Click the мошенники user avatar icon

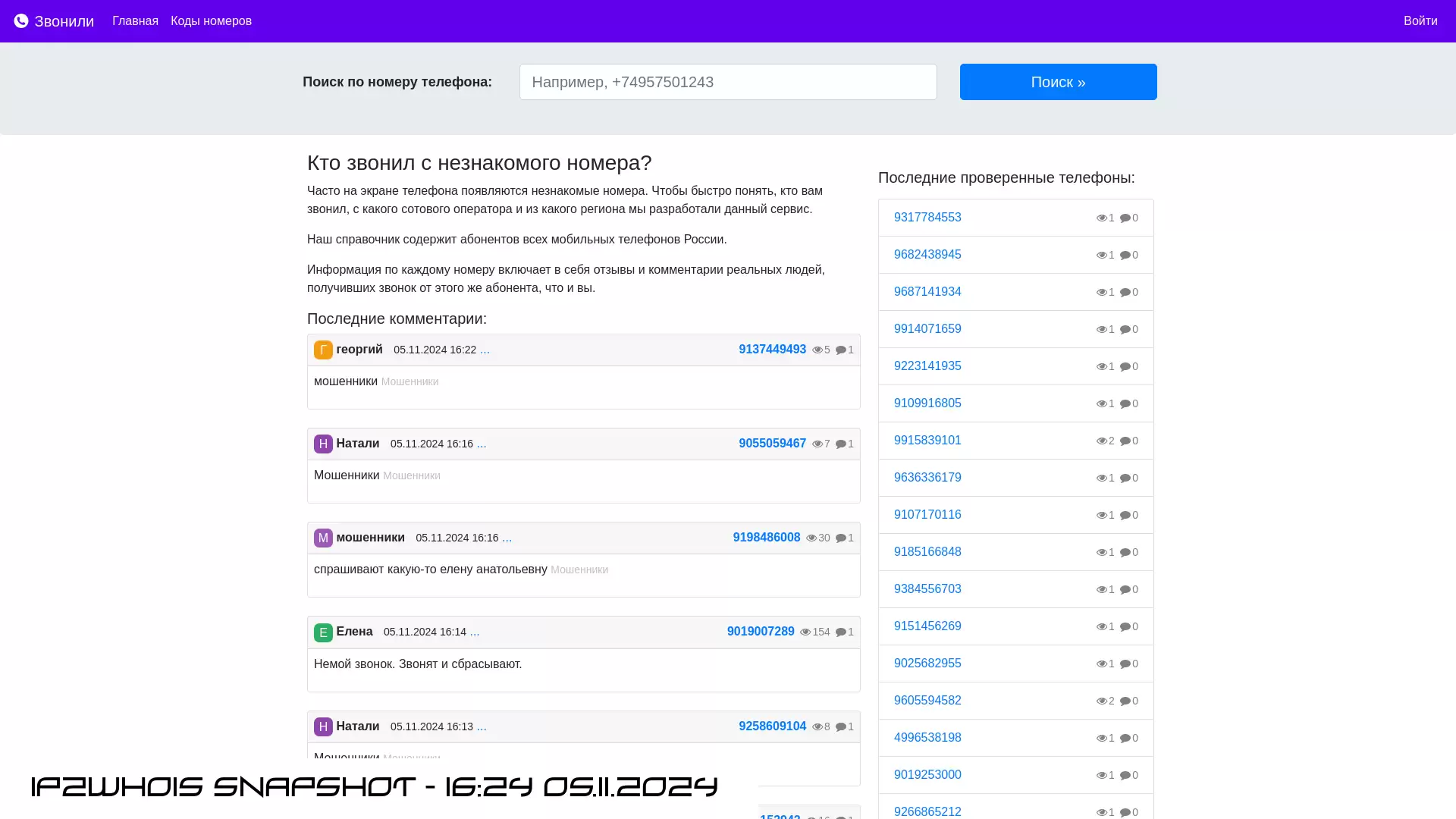click(x=323, y=538)
